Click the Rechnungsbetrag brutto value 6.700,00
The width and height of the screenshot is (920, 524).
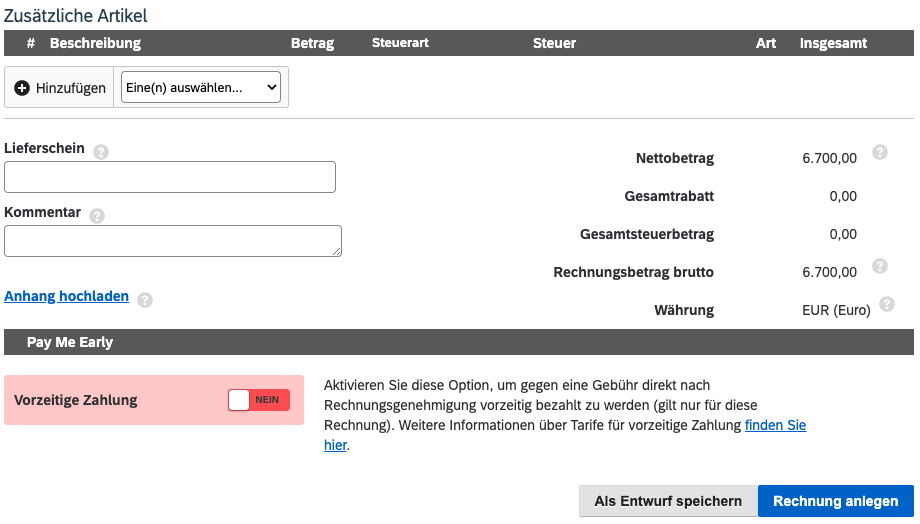click(829, 272)
